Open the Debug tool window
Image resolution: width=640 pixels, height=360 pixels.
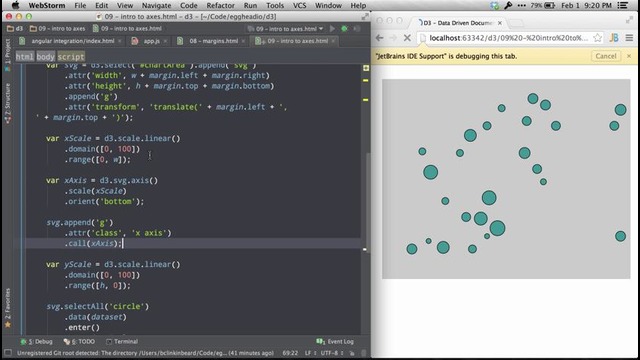coord(37,342)
